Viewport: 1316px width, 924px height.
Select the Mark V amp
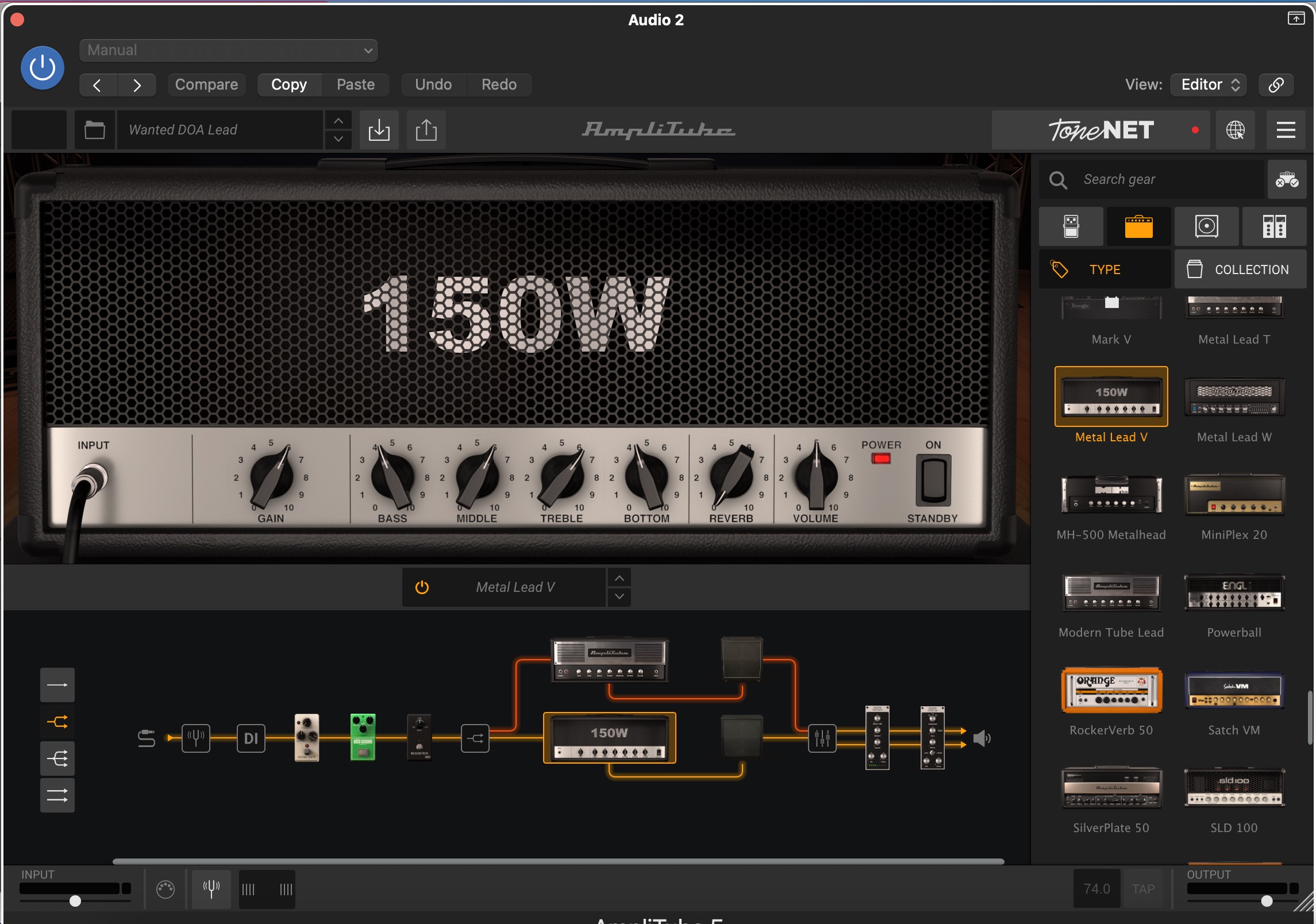coord(1111,321)
